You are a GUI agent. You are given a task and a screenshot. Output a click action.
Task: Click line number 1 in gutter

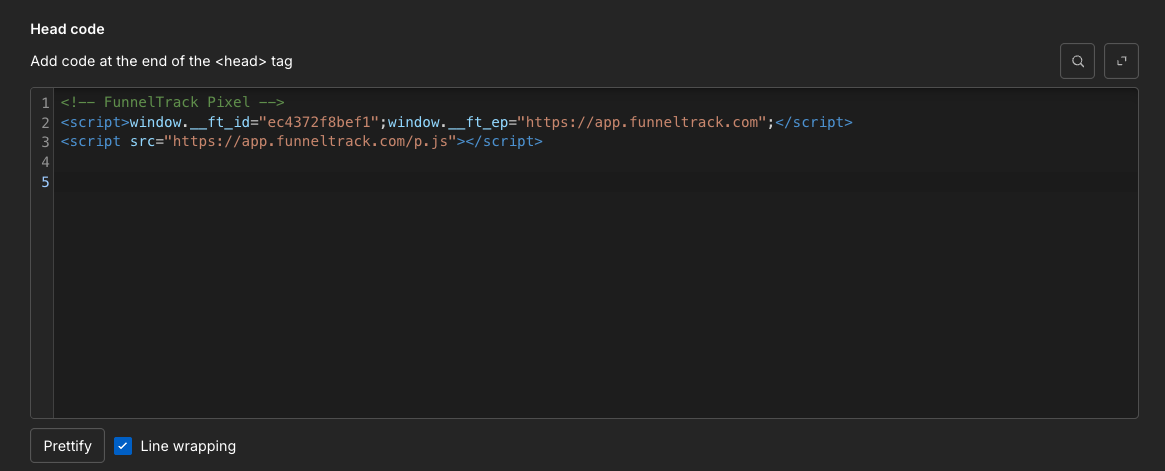point(46,103)
